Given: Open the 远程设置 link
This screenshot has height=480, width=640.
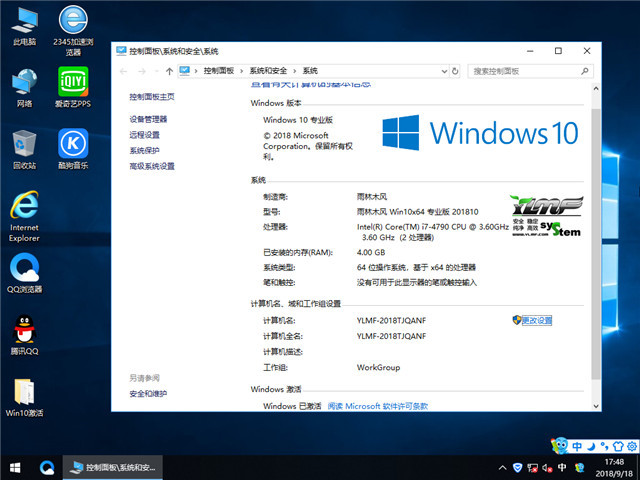Looking at the screenshot, I should tap(144, 135).
